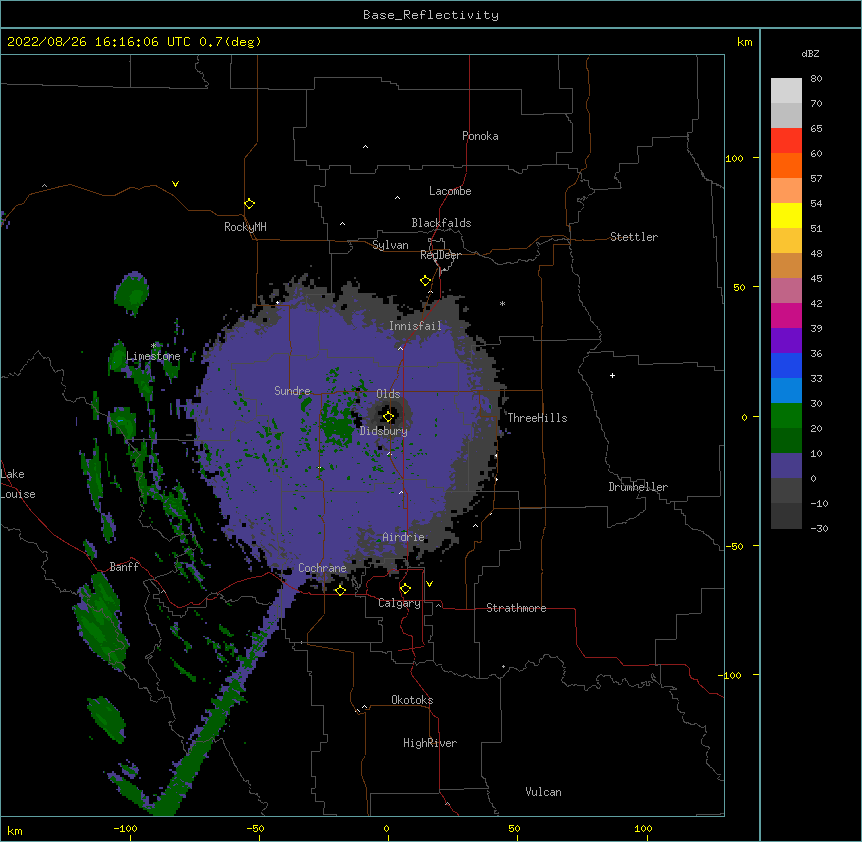The height and width of the screenshot is (842, 862).
Task: Select the km unit label at bottom left
Action: pos(15,830)
